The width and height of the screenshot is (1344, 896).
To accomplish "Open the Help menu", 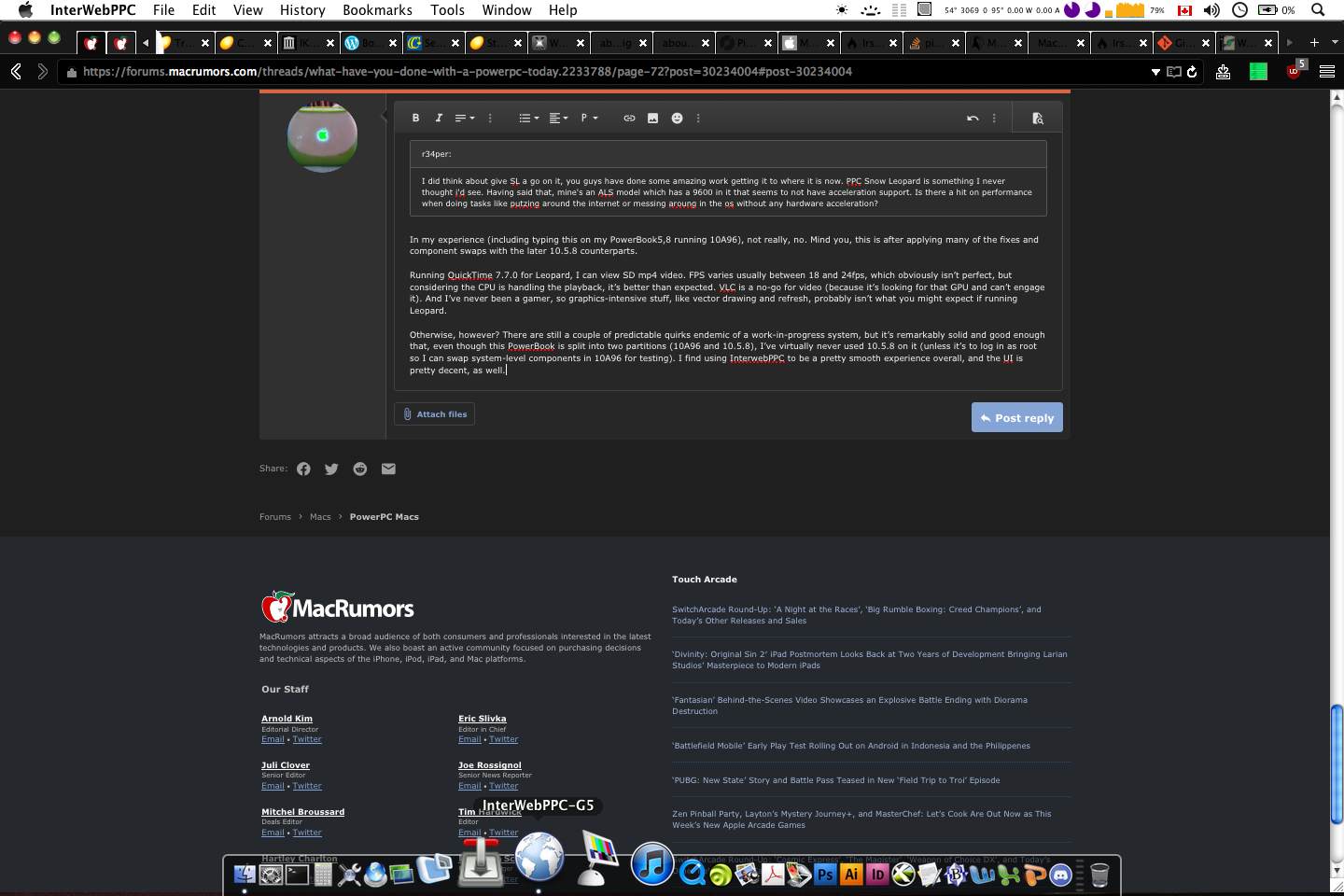I will pos(563,10).
